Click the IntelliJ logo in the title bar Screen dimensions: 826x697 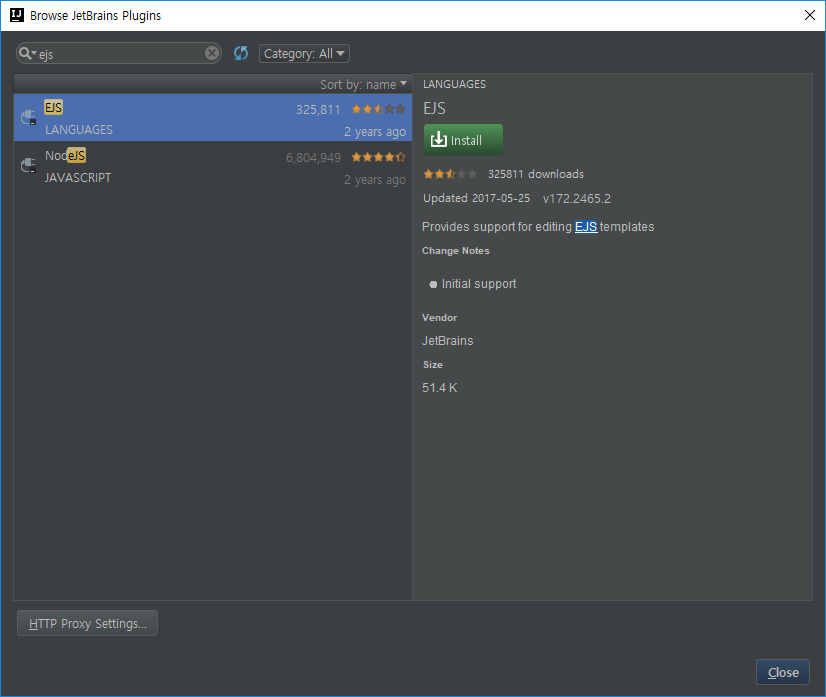coord(17,15)
